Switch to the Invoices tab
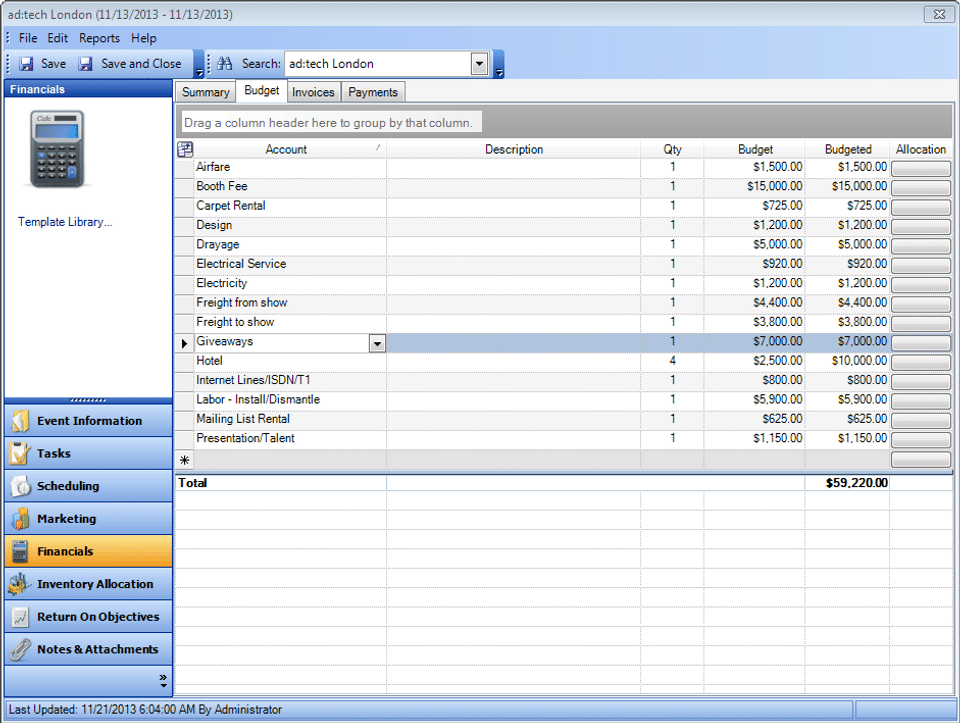The height and width of the screenshot is (723, 960). [x=313, y=92]
